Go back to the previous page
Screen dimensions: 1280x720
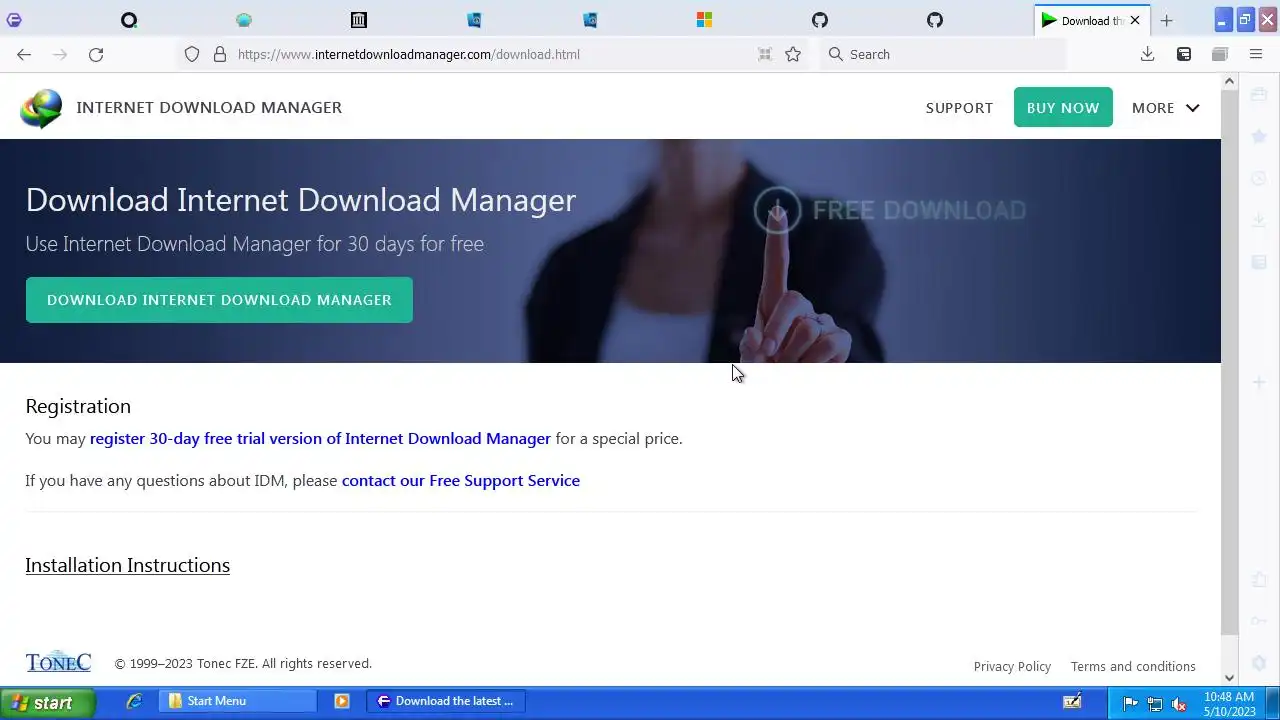(24, 54)
